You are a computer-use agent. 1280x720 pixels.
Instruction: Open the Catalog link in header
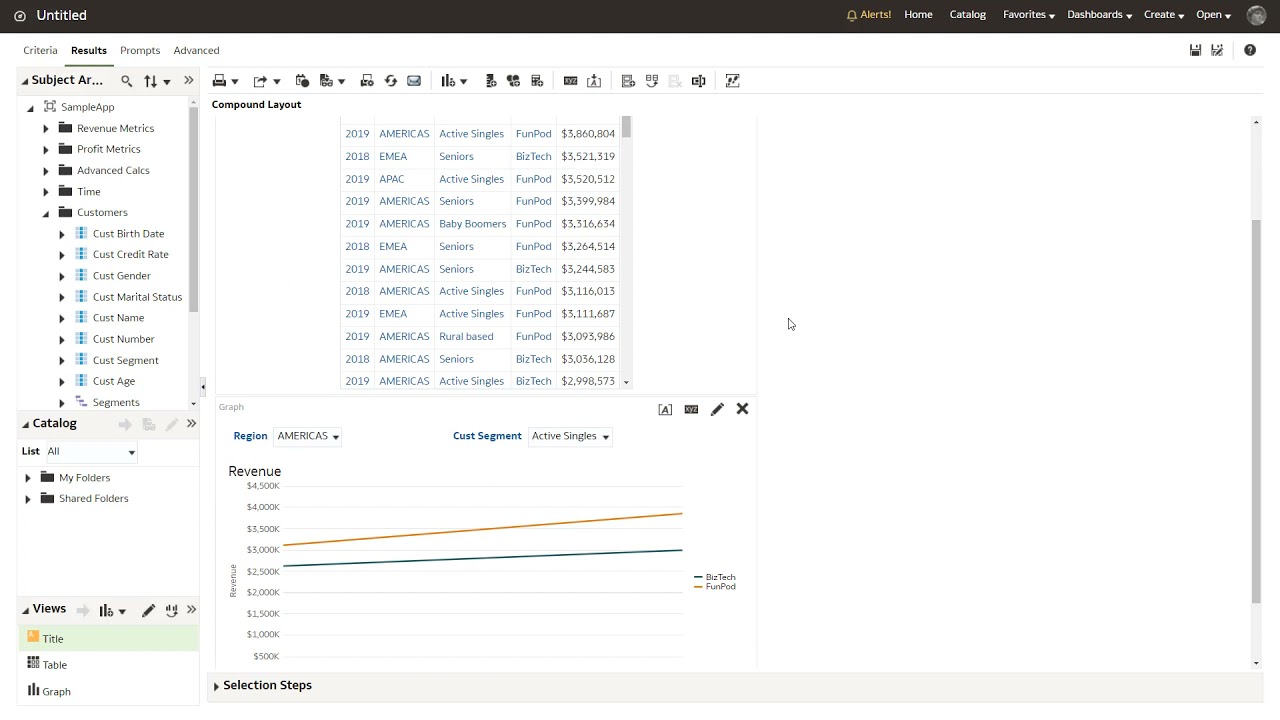(967, 15)
